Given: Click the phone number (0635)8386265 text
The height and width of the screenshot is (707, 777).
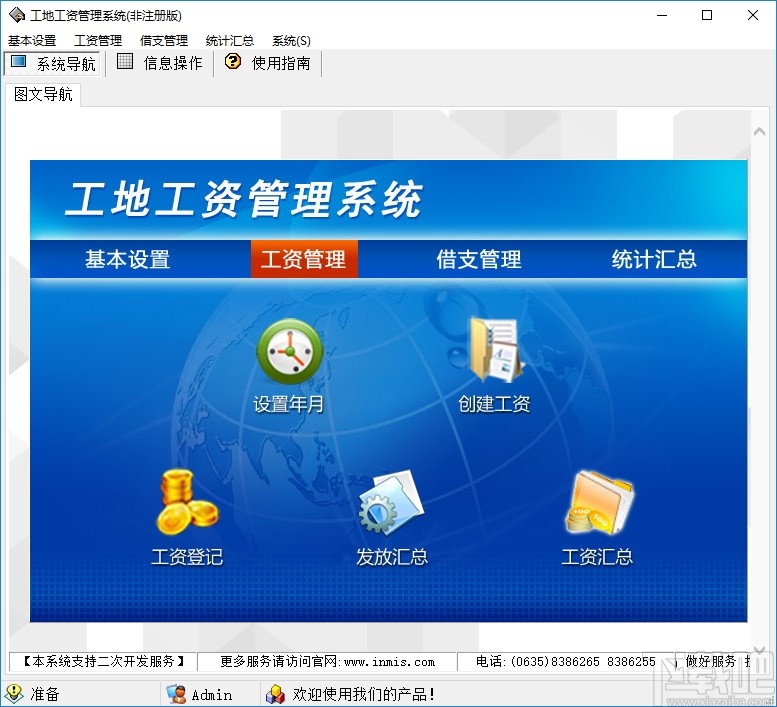Looking at the screenshot, I should [x=555, y=662].
